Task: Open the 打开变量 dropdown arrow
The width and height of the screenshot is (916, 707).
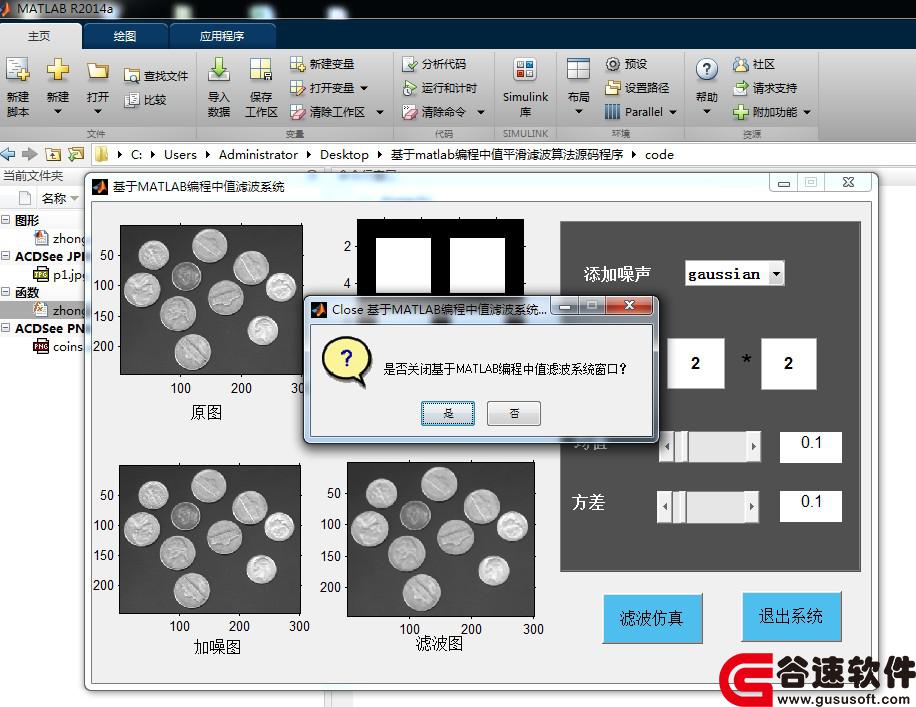Action: (364, 88)
